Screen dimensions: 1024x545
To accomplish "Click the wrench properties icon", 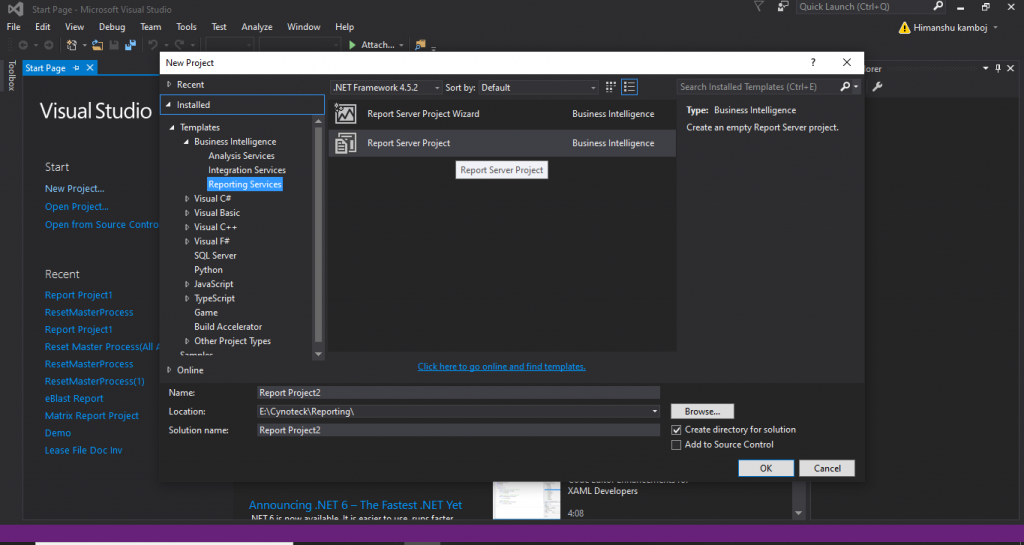I will [x=877, y=88].
